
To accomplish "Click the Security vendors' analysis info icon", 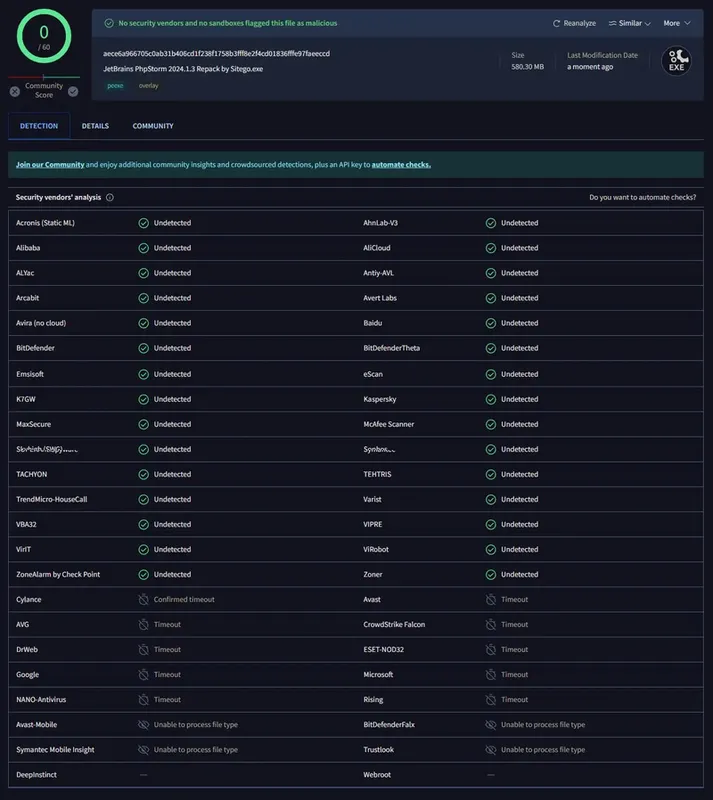I will pyautogui.click(x=110, y=197).
